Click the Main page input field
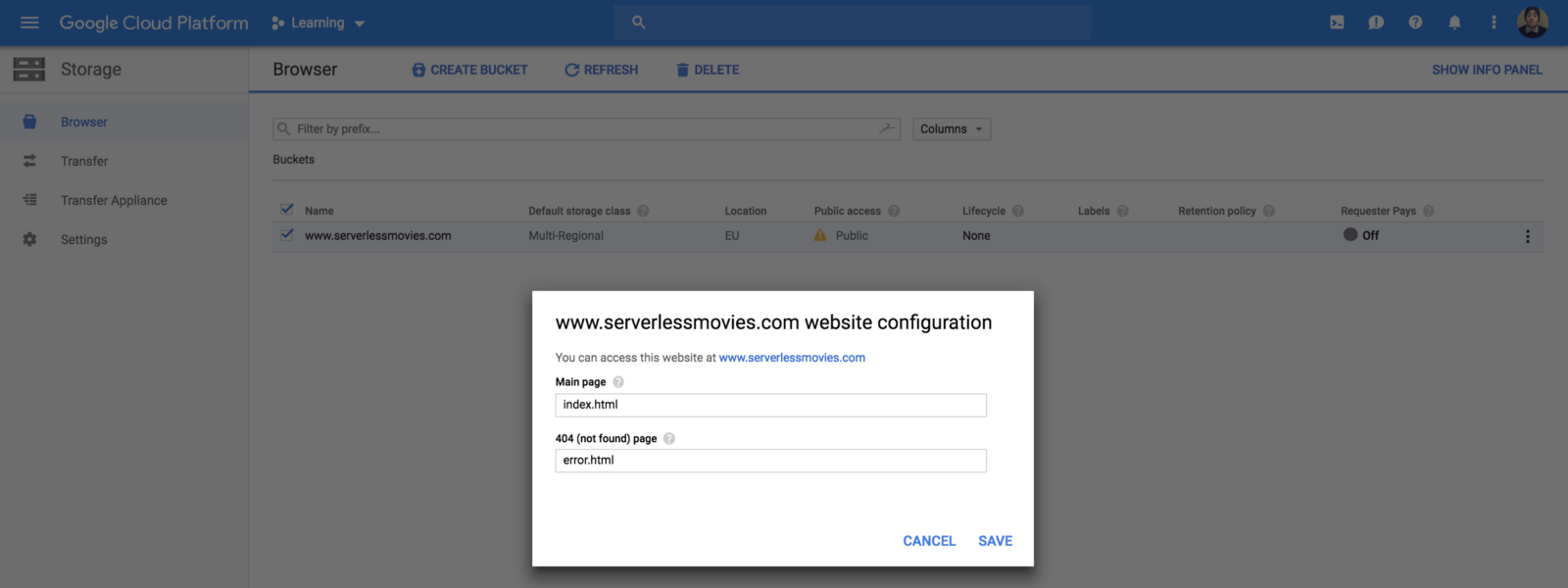 coord(770,405)
